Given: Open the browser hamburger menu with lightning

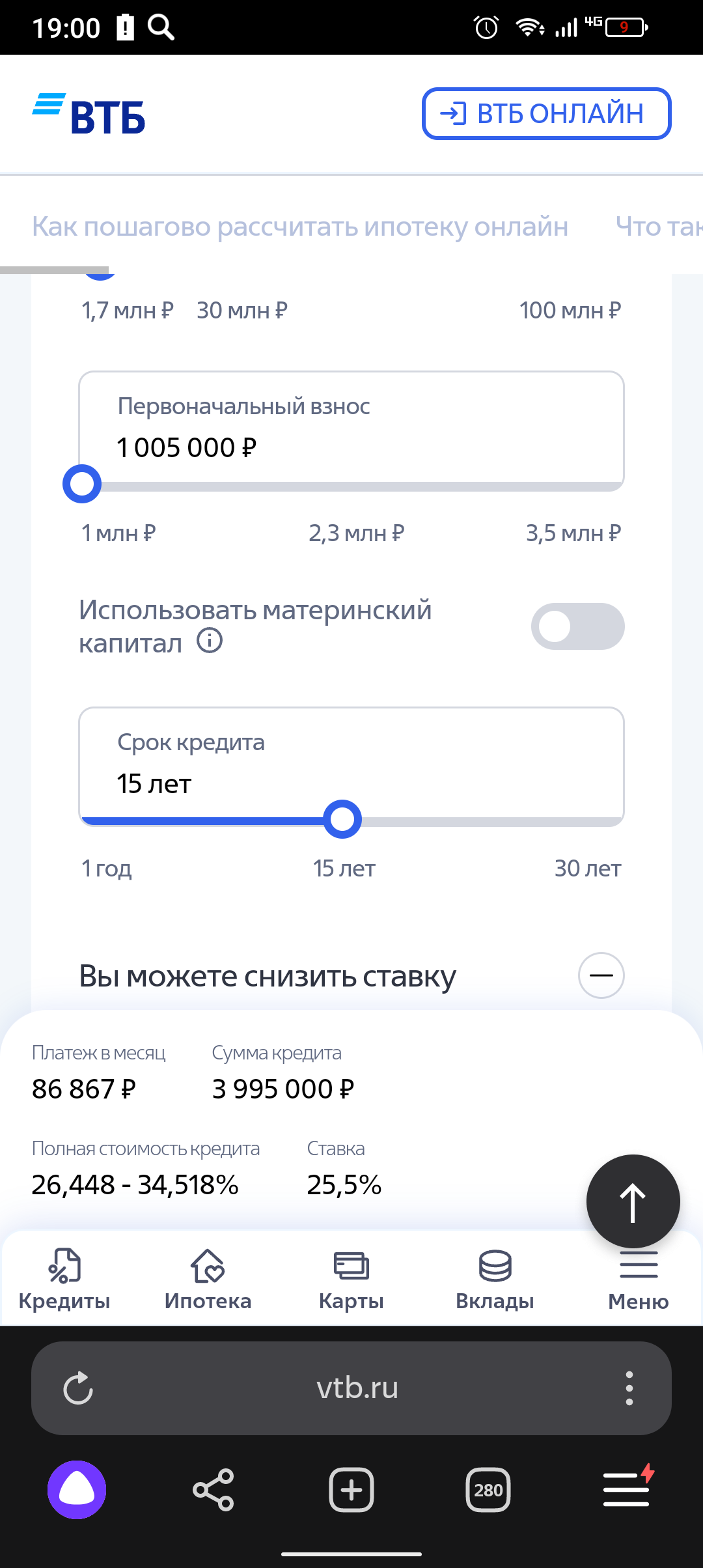Looking at the screenshot, I should point(627,1489).
